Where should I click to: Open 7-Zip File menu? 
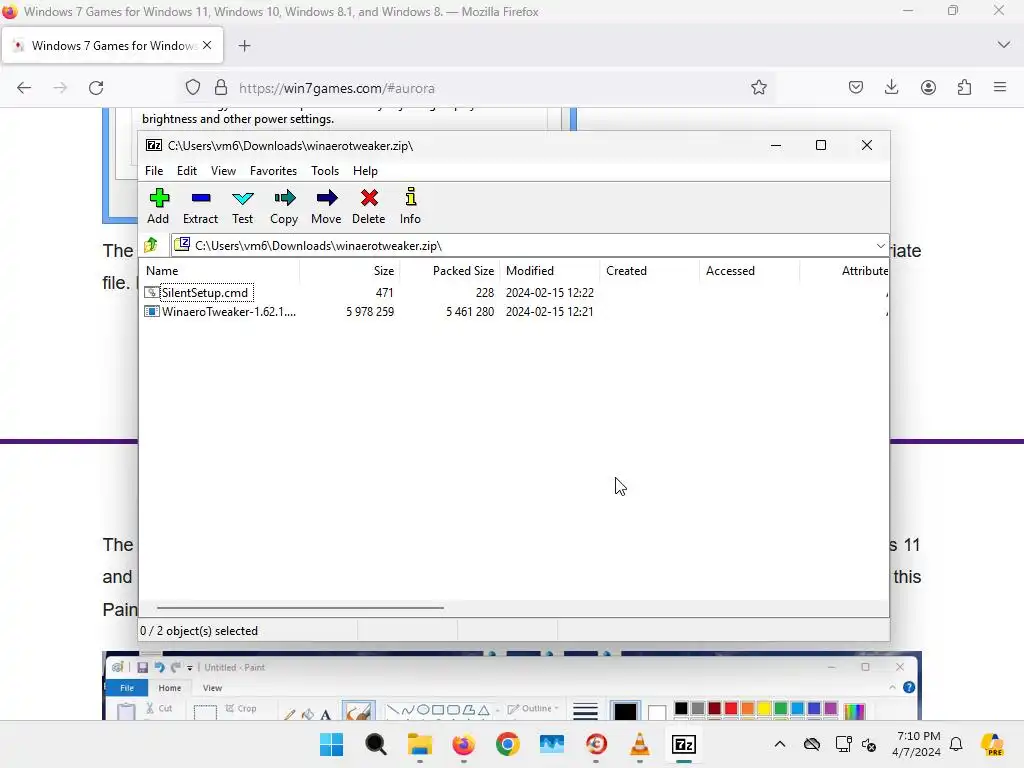(x=154, y=170)
